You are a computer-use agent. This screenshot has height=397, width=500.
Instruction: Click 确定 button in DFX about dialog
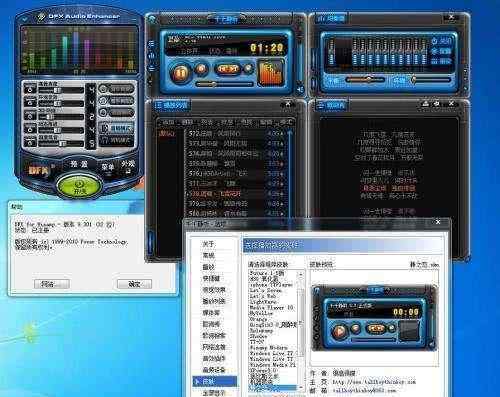[134, 284]
